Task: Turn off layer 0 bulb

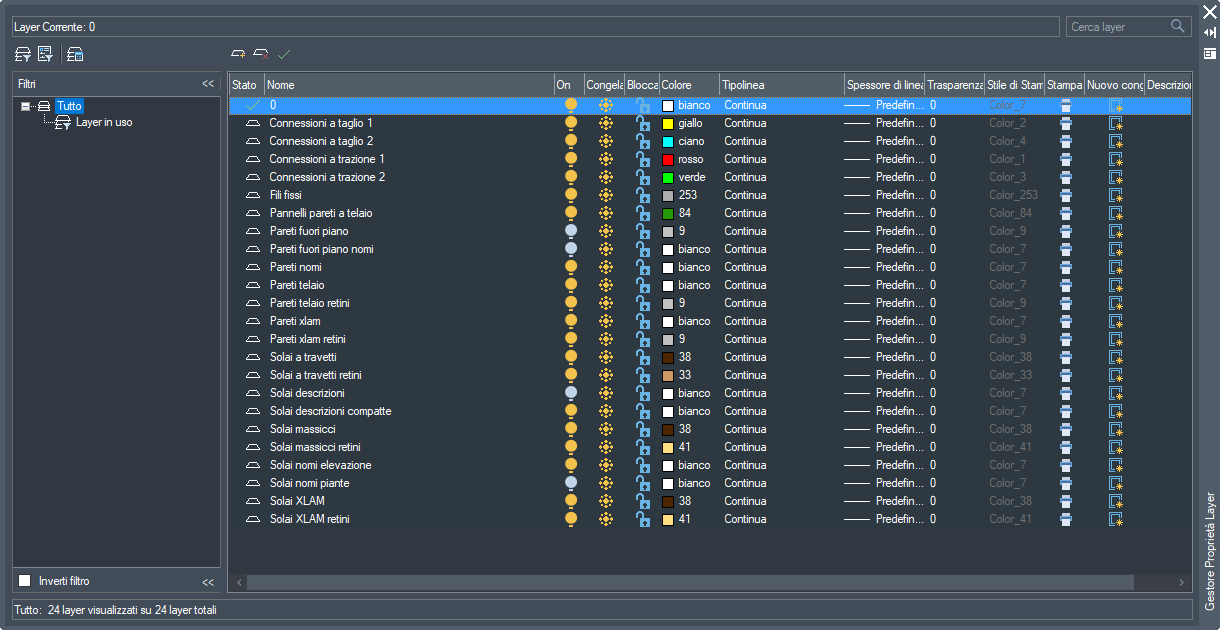Action: [571, 105]
